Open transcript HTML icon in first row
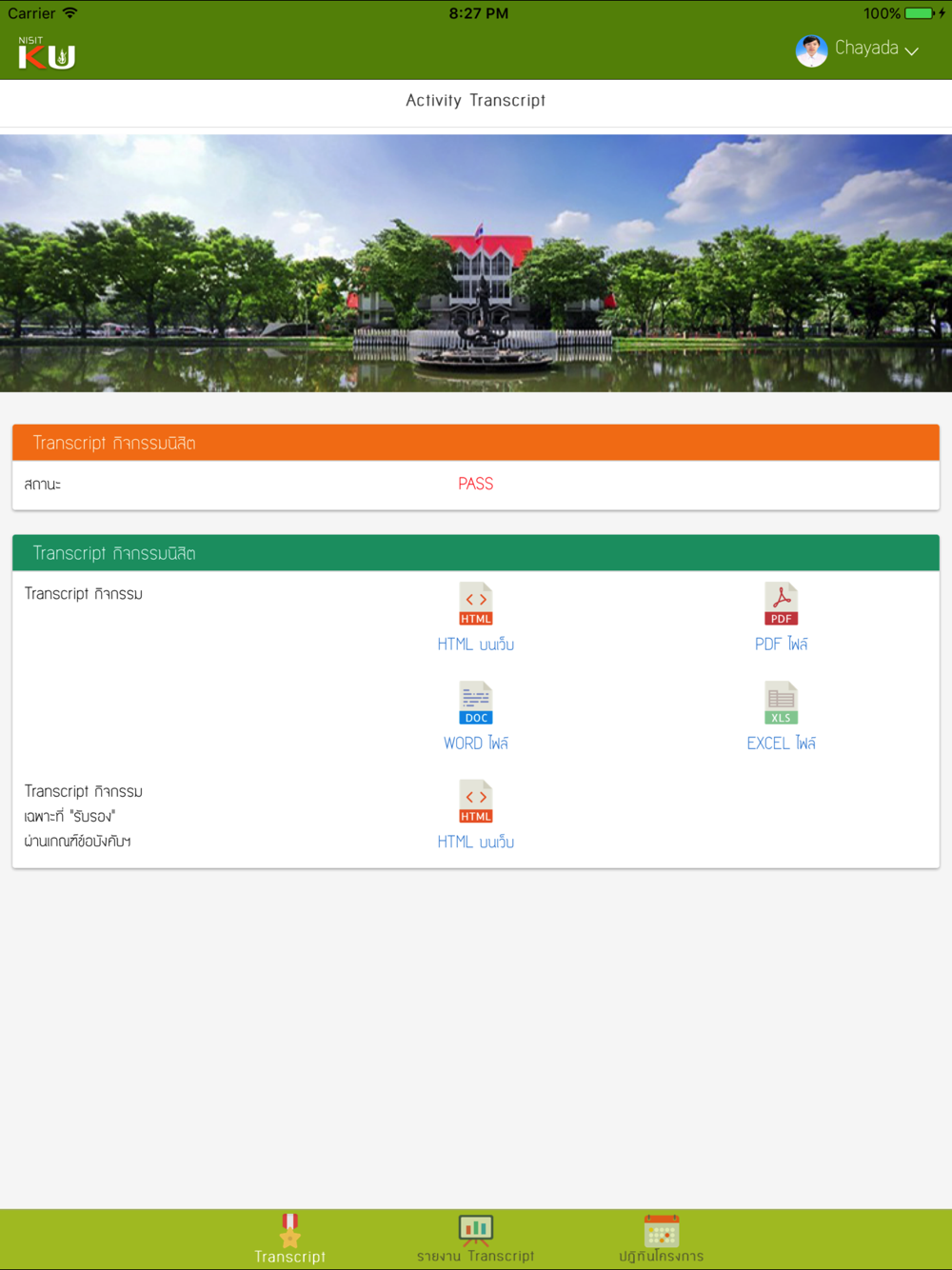Image resolution: width=952 pixels, height=1270 pixels. point(476,604)
